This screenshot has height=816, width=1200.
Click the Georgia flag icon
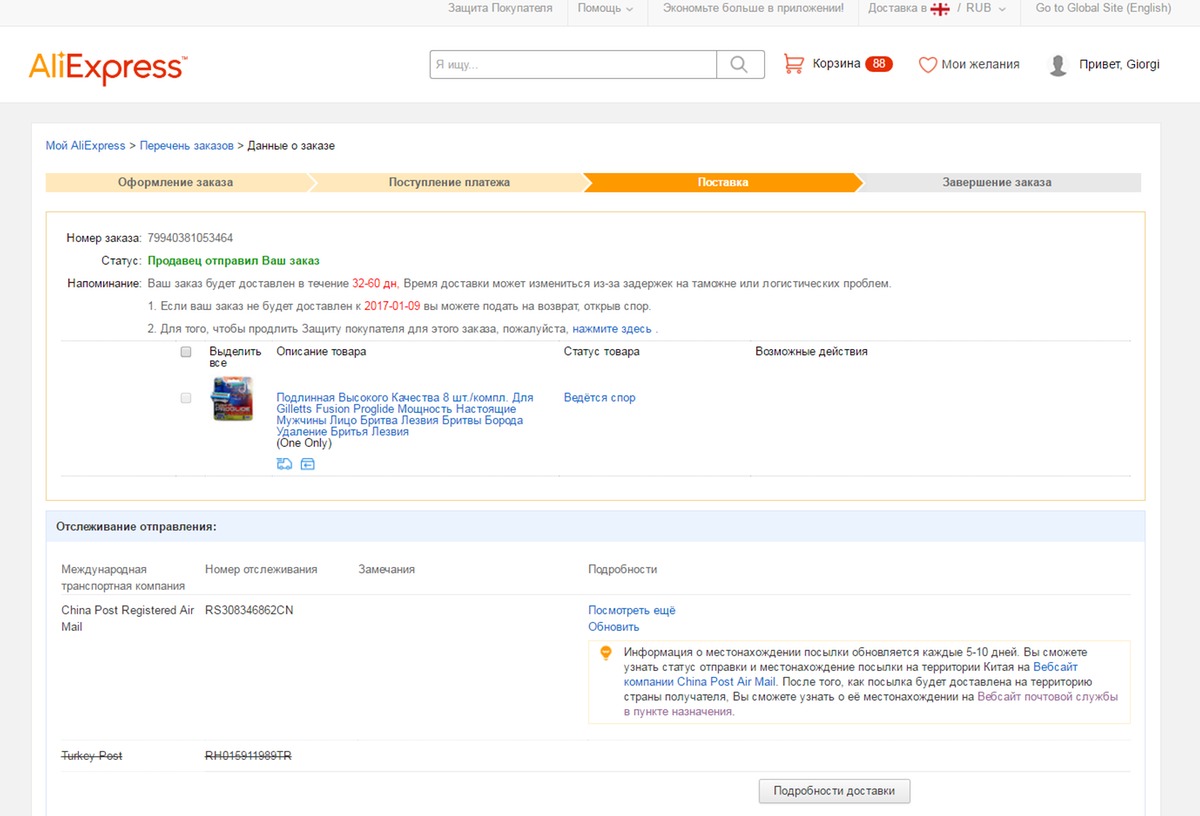[x=940, y=8]
